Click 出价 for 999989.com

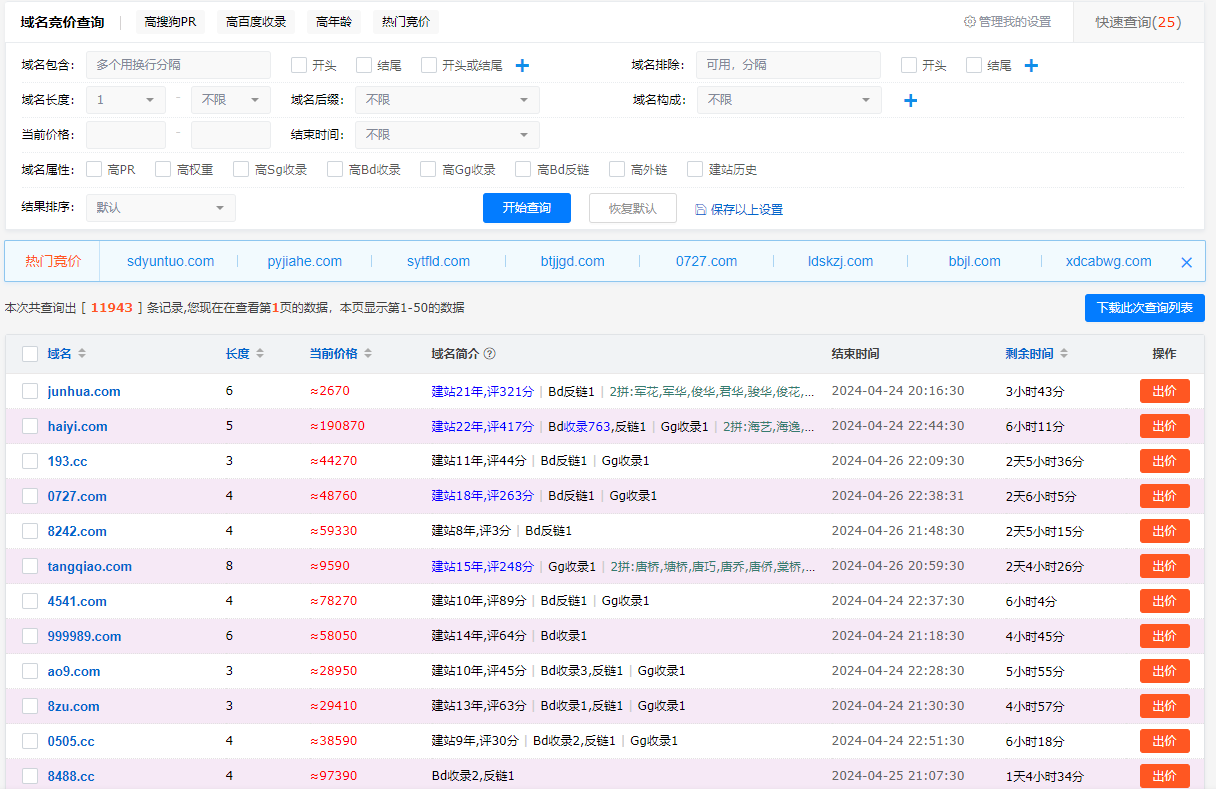1165,636
